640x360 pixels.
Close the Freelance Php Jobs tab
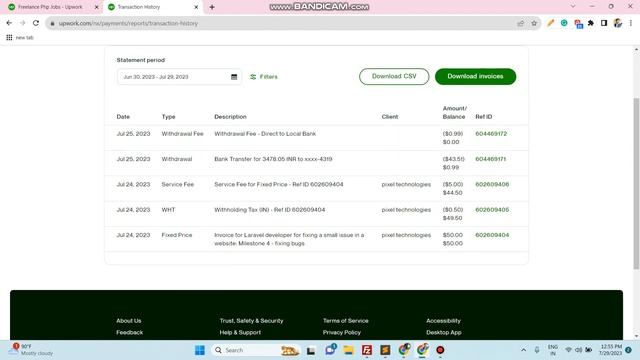point(97,7)
